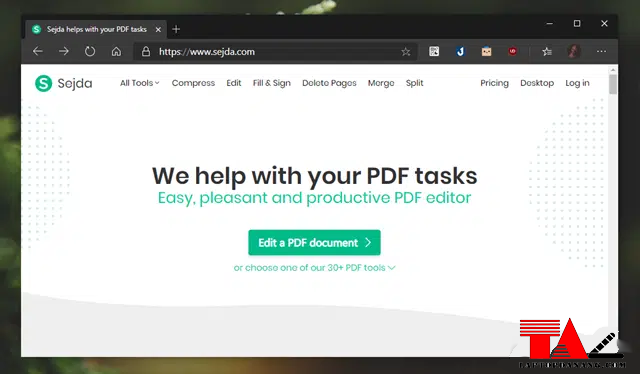
Task: Click the padlock site security icon
Action: [x=146, y=51]
